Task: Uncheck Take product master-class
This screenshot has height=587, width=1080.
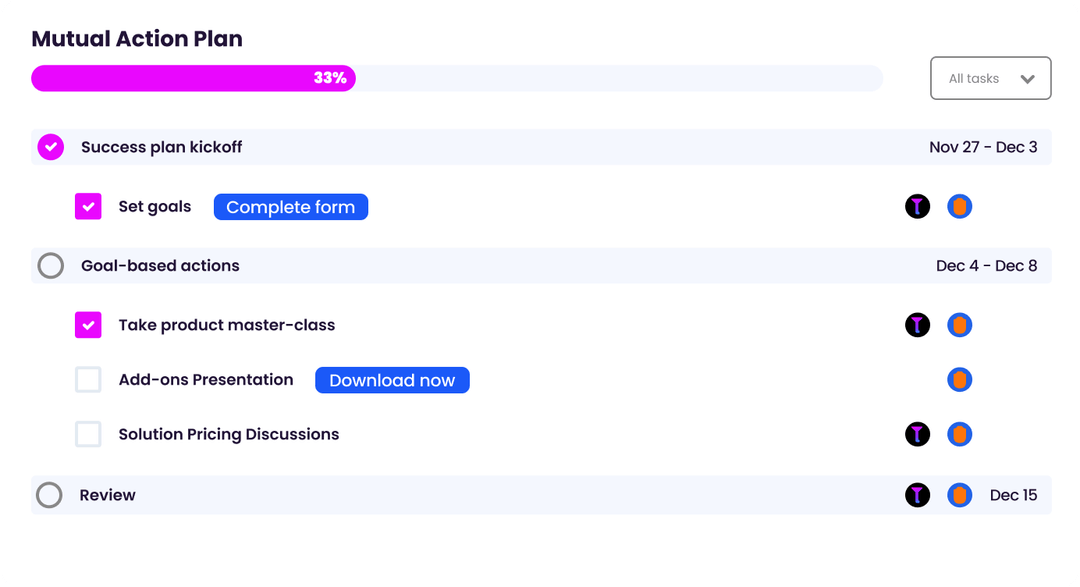Action: [88, 325]
